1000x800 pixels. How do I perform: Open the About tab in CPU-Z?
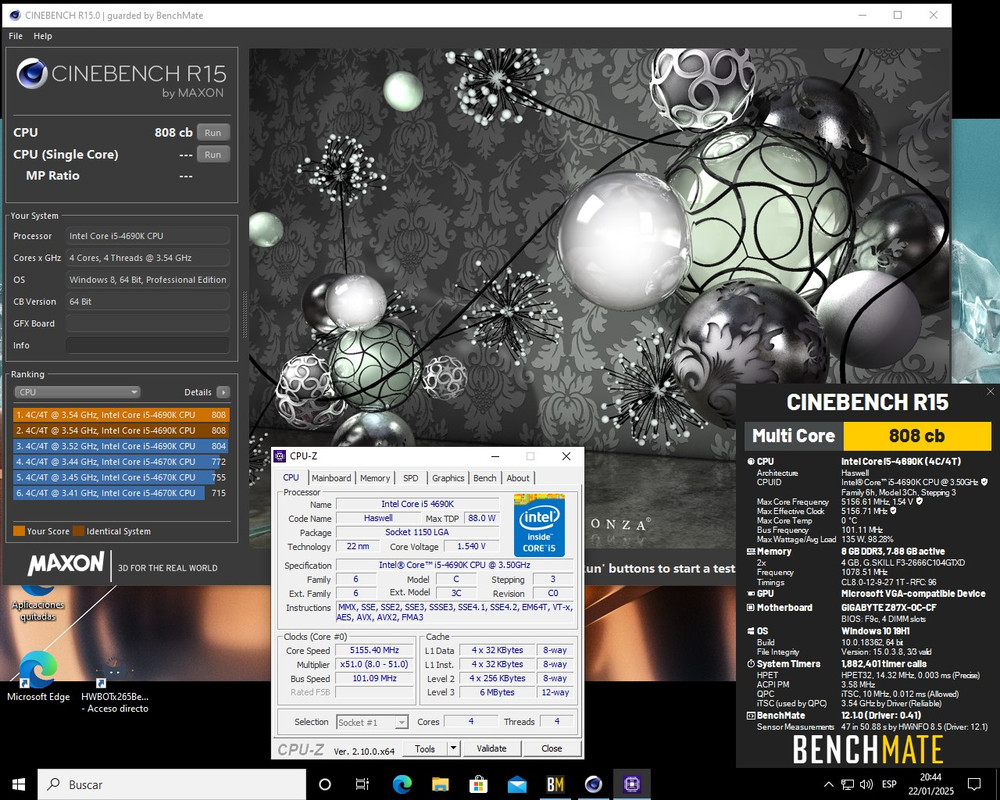click(518, 478)
